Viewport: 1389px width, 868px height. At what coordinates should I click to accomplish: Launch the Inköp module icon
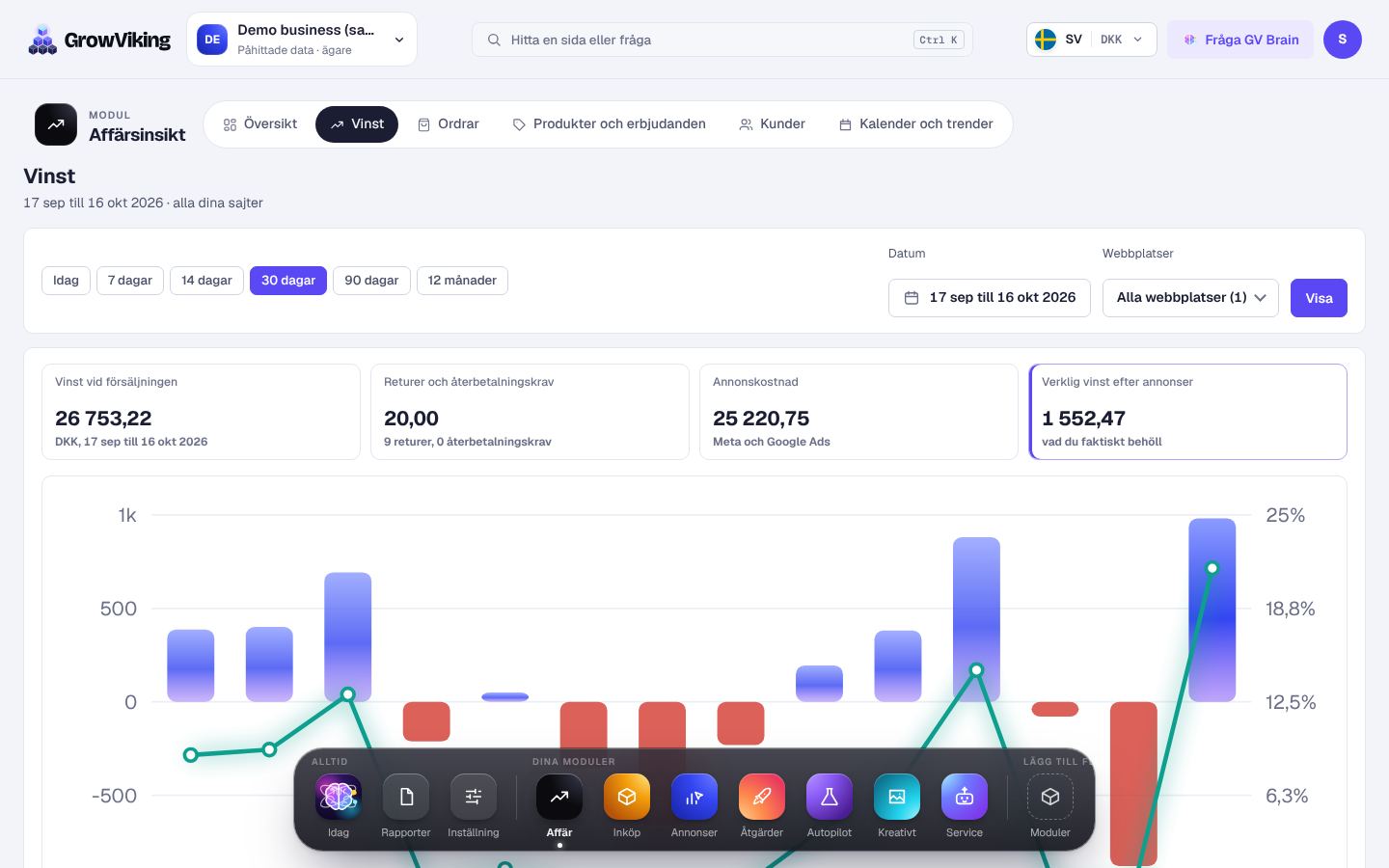tap(627, 797)
